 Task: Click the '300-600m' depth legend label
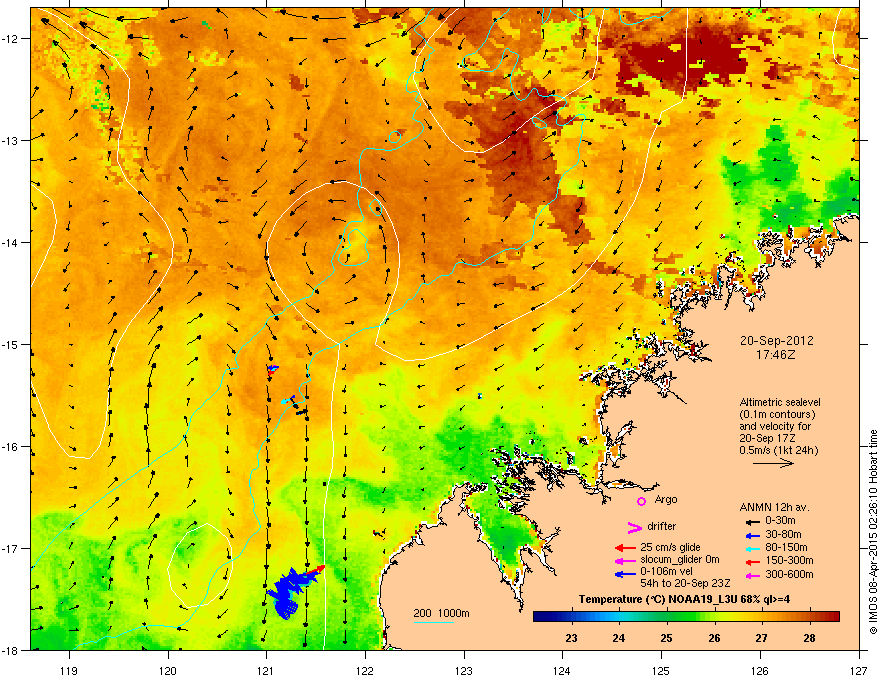789,575
